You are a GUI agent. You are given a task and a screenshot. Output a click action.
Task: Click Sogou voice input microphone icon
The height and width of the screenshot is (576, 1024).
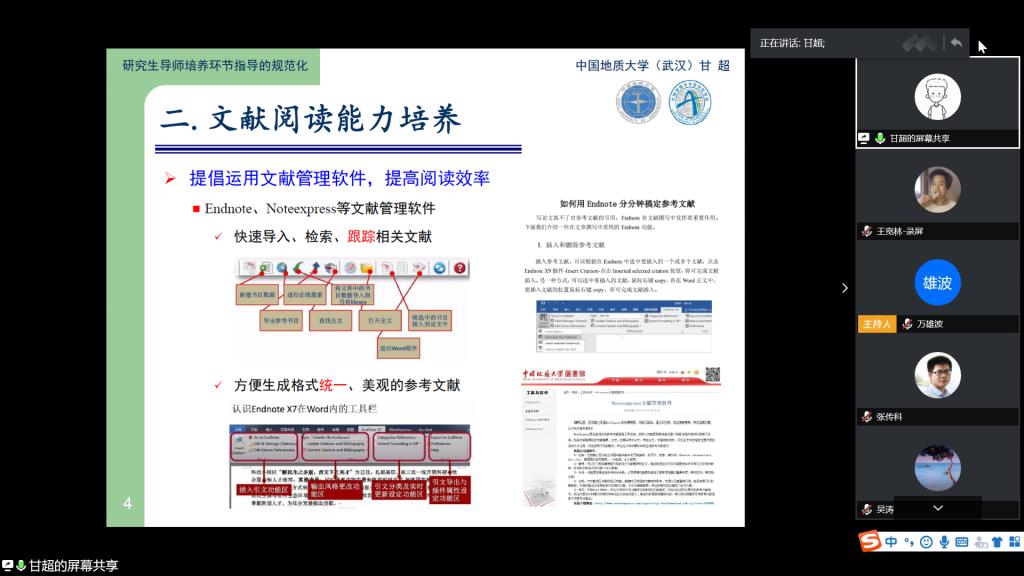click(x=943, y=542)
